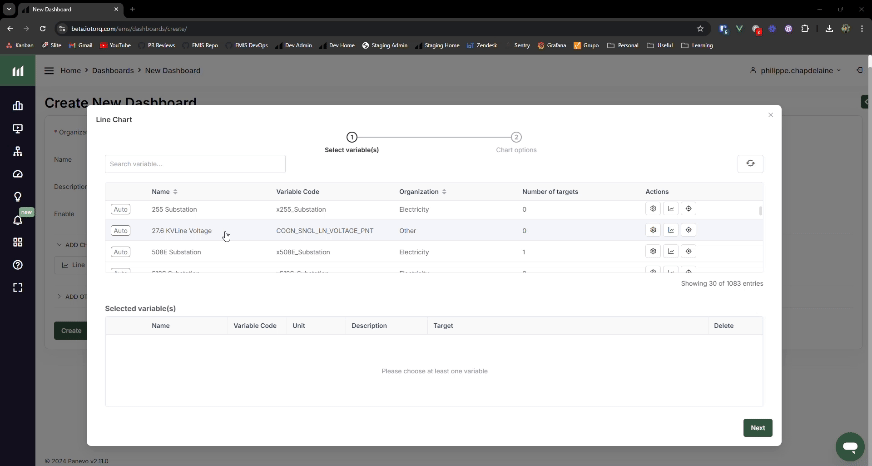Click x255_Substation variable code
This screenshot has height=466, width=872.
point(301,210)
